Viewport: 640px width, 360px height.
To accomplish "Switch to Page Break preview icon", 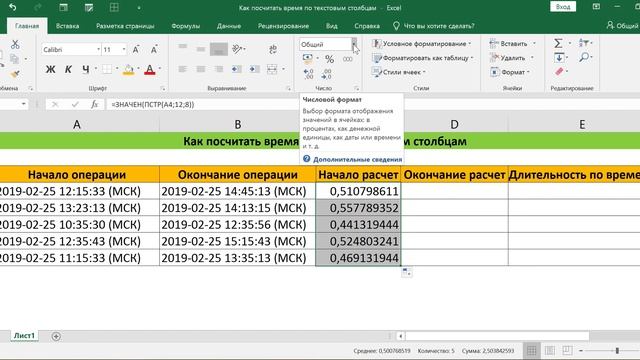I will [567, 350].
